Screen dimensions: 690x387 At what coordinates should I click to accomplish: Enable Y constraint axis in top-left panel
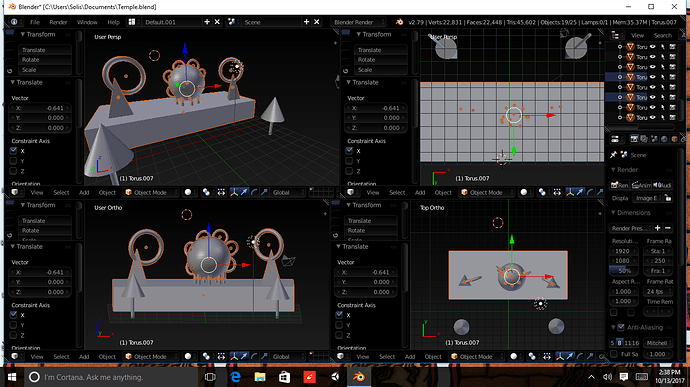[x=13, y=161]
